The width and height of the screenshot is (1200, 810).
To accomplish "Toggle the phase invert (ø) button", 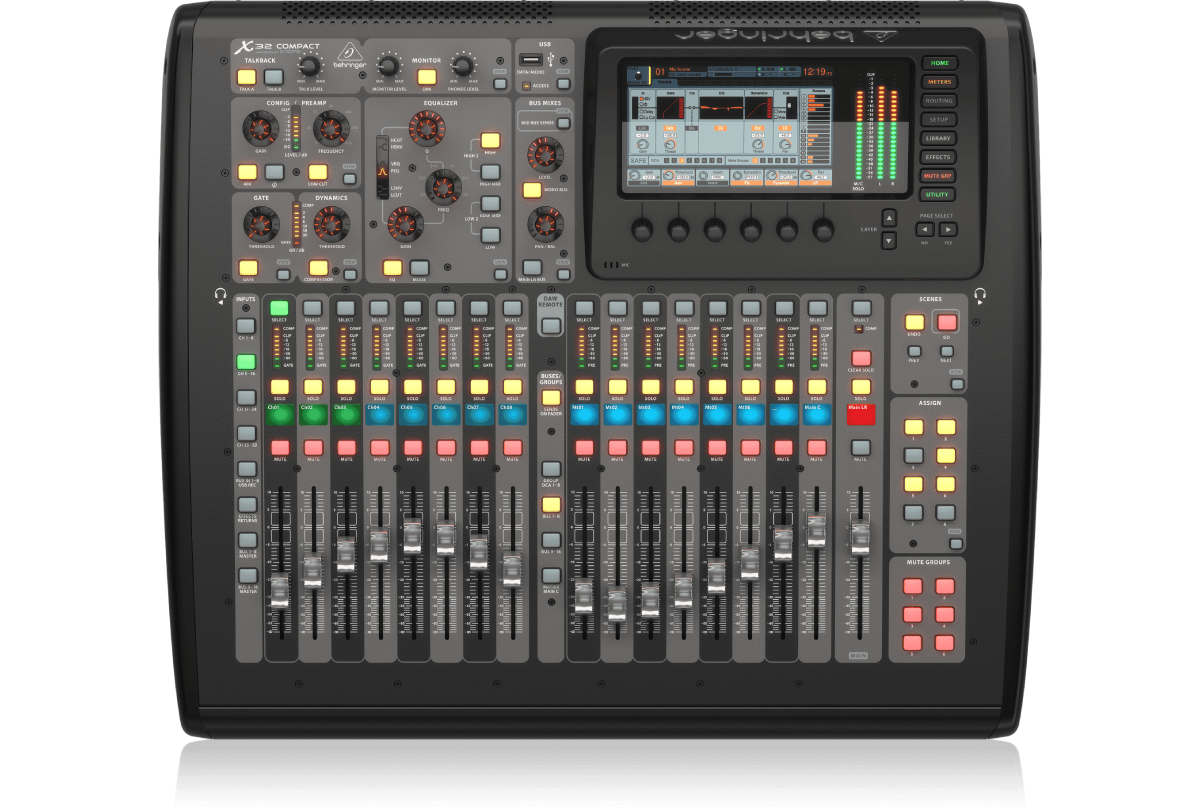I will point(275,172).
